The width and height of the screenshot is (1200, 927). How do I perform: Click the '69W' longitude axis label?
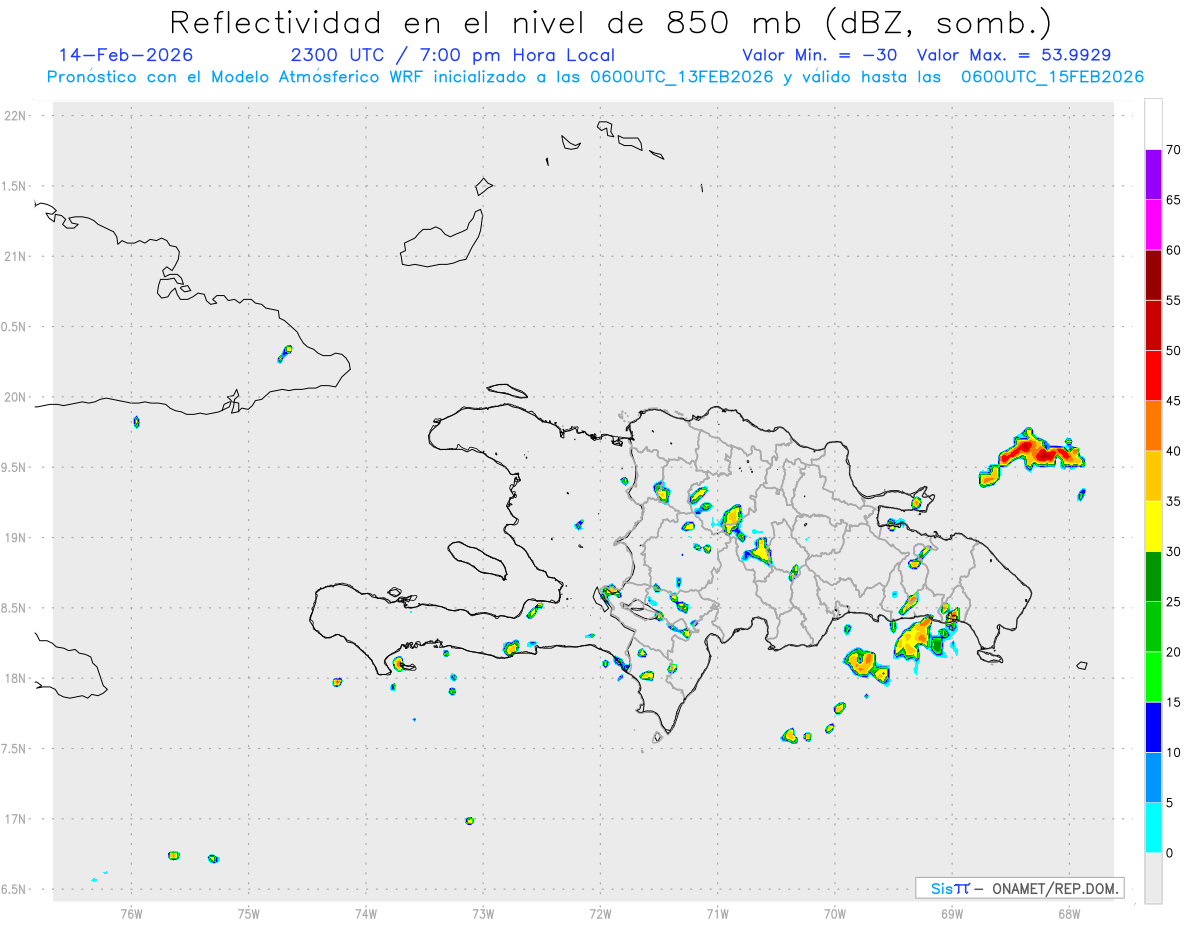(952, 913)
